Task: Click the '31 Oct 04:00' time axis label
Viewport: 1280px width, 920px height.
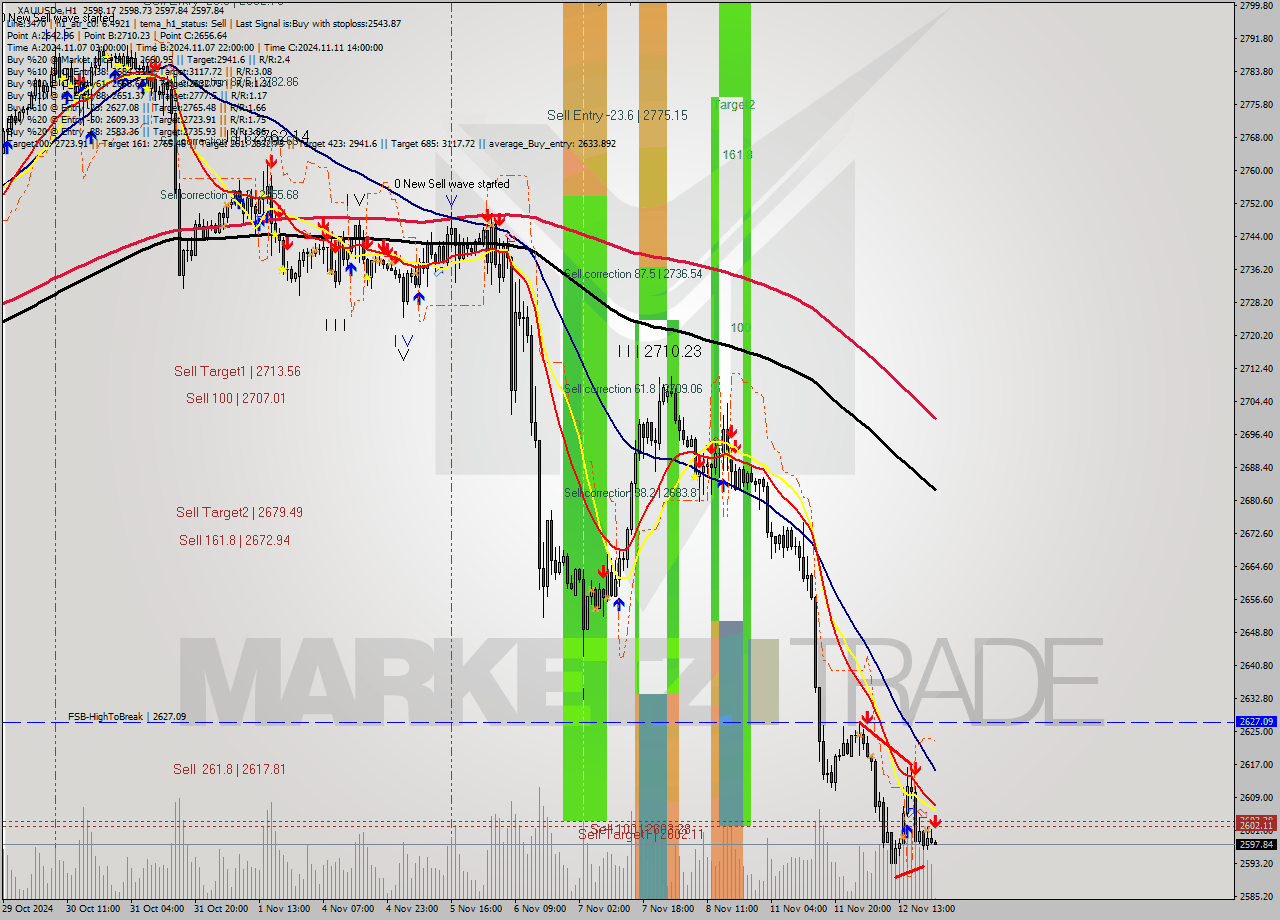Action: [x=157, y=909]
